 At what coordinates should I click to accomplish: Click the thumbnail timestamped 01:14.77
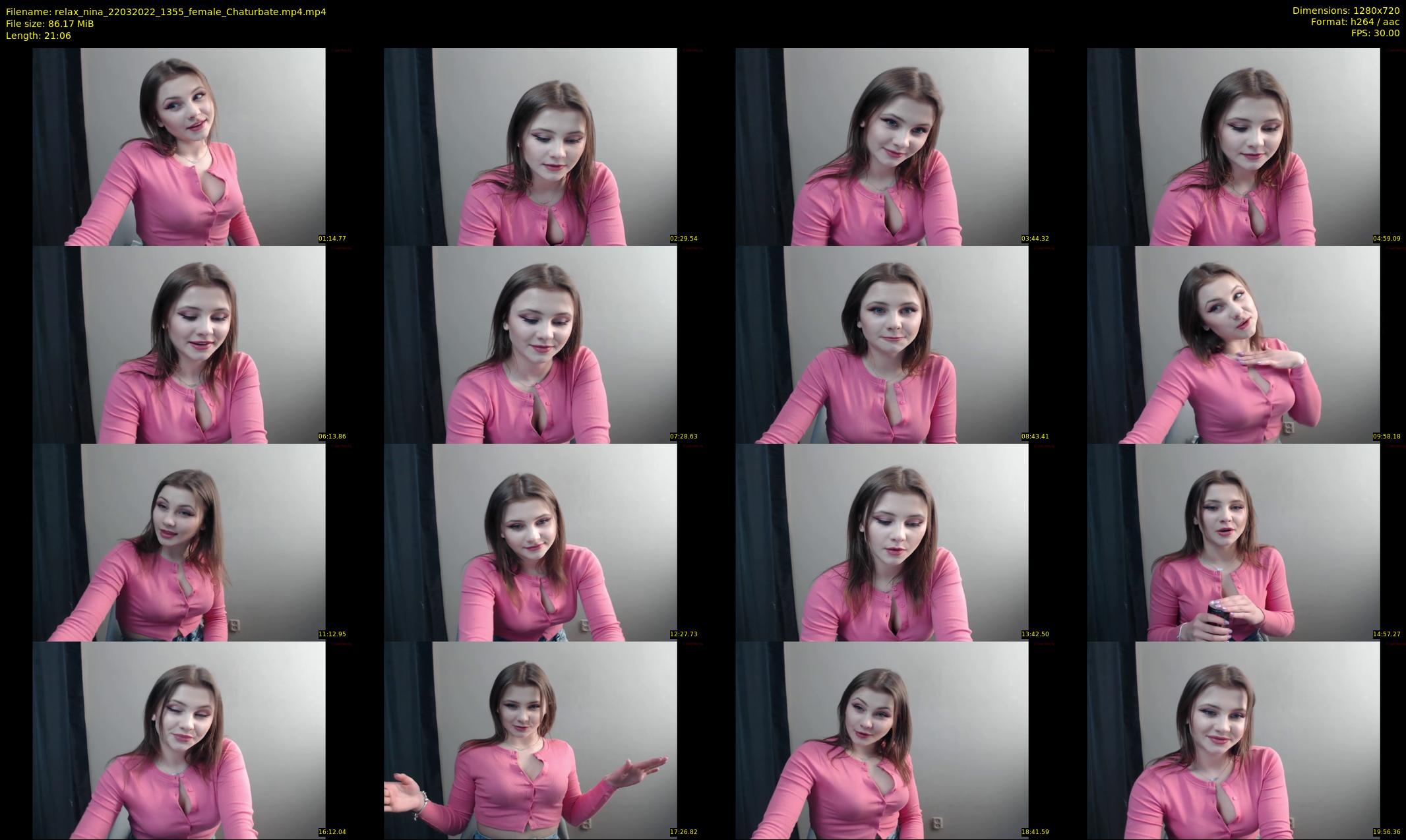[179, 146]
